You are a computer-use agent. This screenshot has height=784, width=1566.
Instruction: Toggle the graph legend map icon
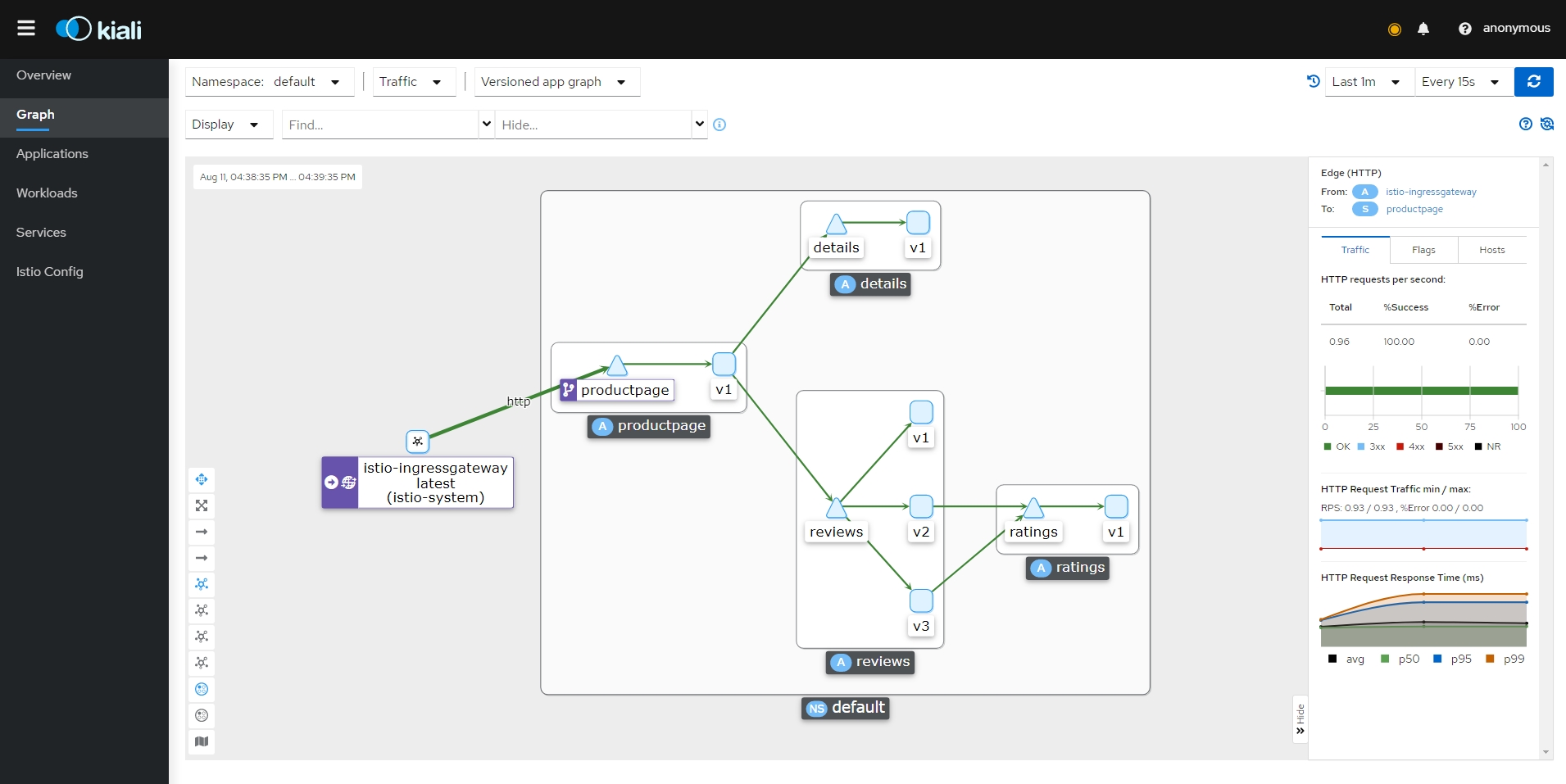coord(202,741)
